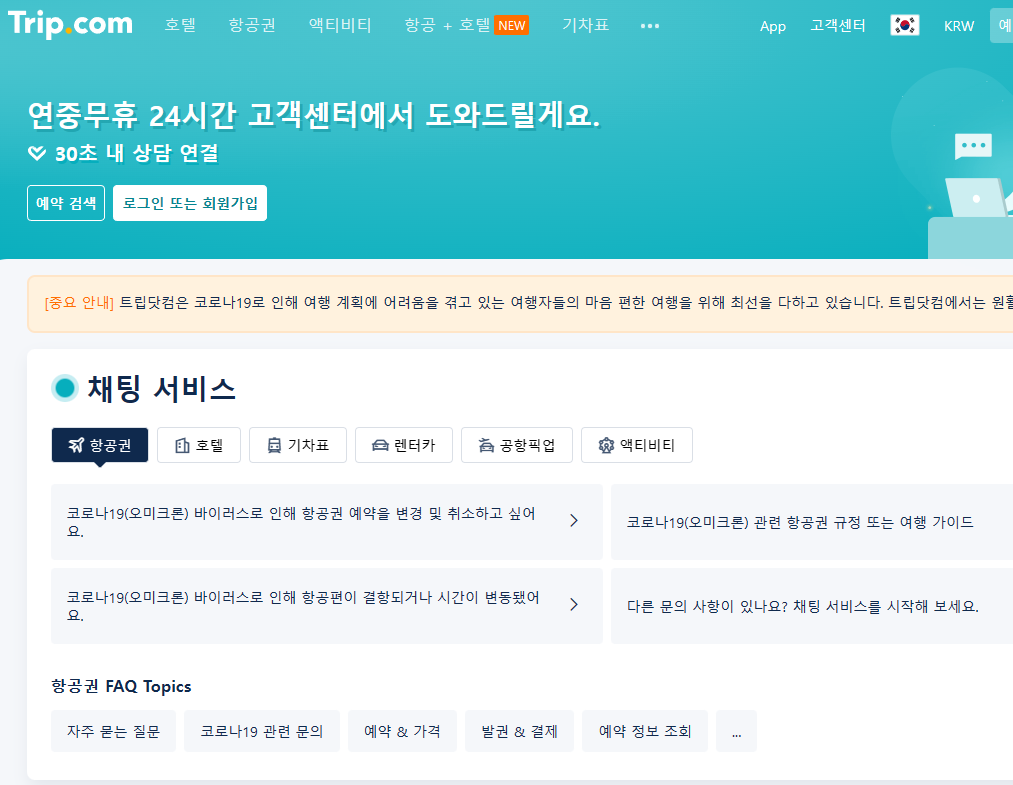Viewport: 1013px width, 785px height.
Task: Click the 항공권 FAQ Topics heading
Action: click(x=121, y=686)
